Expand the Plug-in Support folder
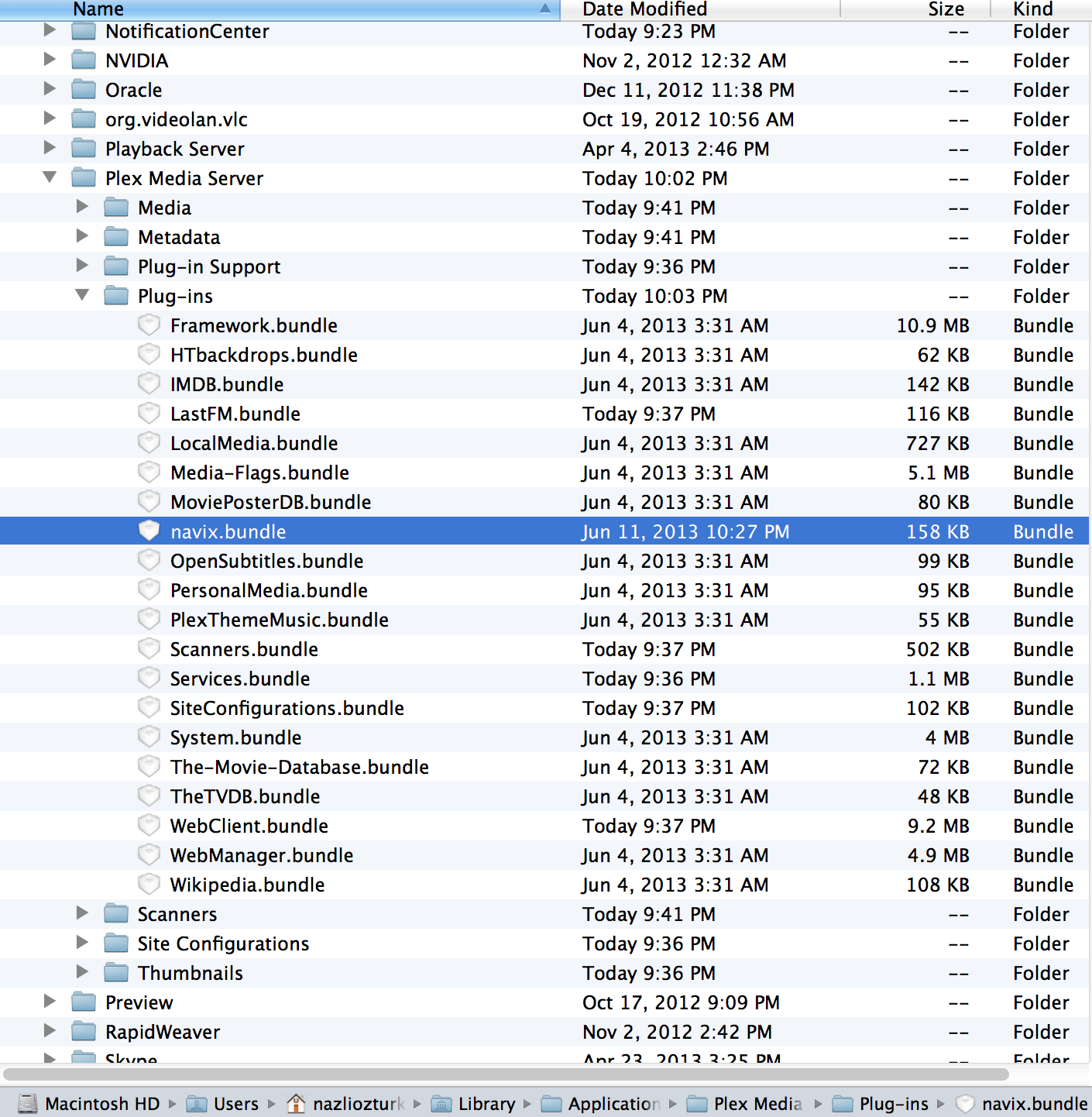This screenshot has width=1092, height=1117. pos(82,266)
